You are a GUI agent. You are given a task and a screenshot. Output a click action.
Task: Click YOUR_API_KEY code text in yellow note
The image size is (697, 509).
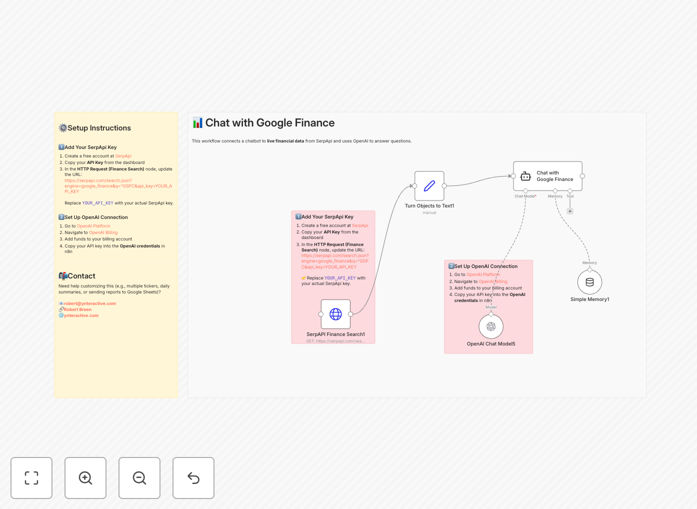click(x=97, y=203)
